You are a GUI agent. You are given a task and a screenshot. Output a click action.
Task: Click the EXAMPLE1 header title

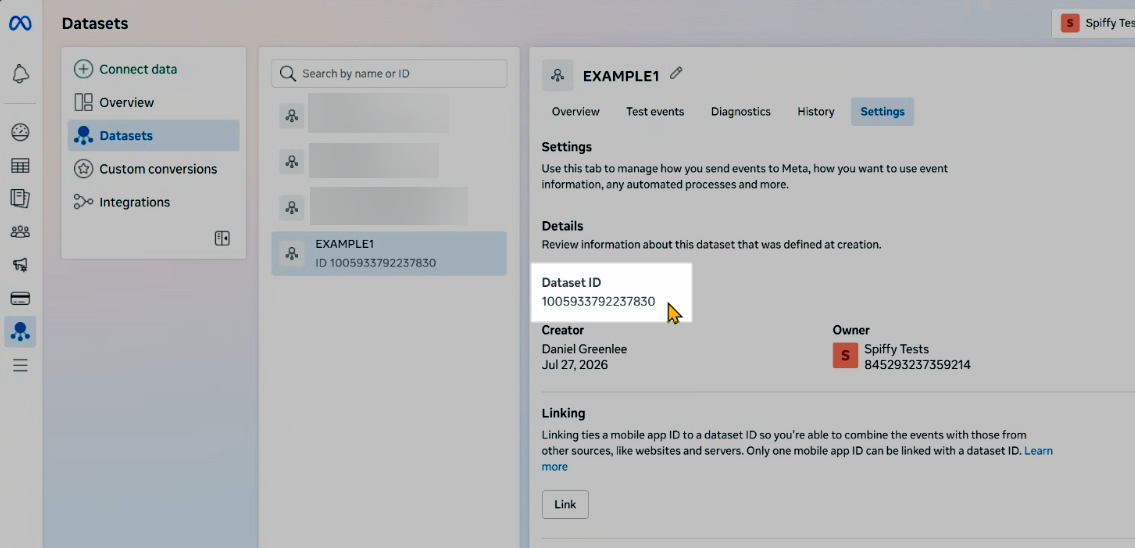(621, 75)
